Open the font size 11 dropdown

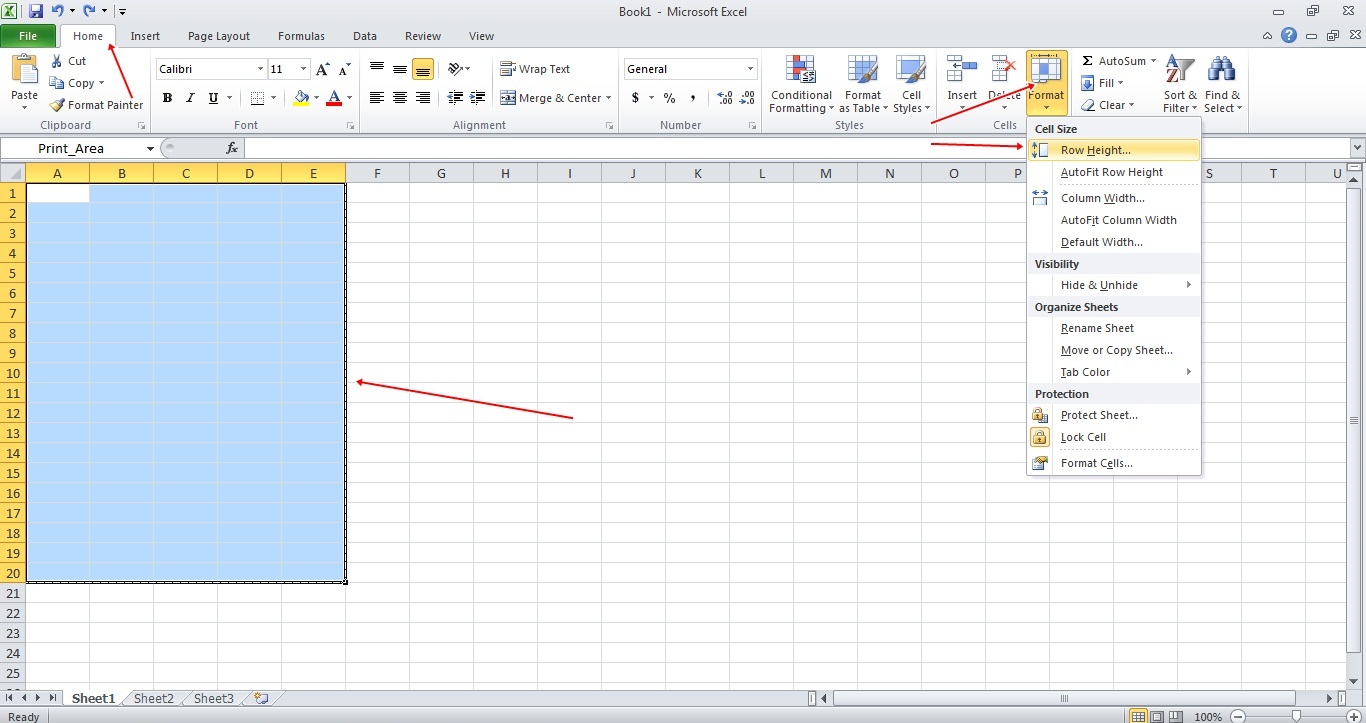click(304, 69)
